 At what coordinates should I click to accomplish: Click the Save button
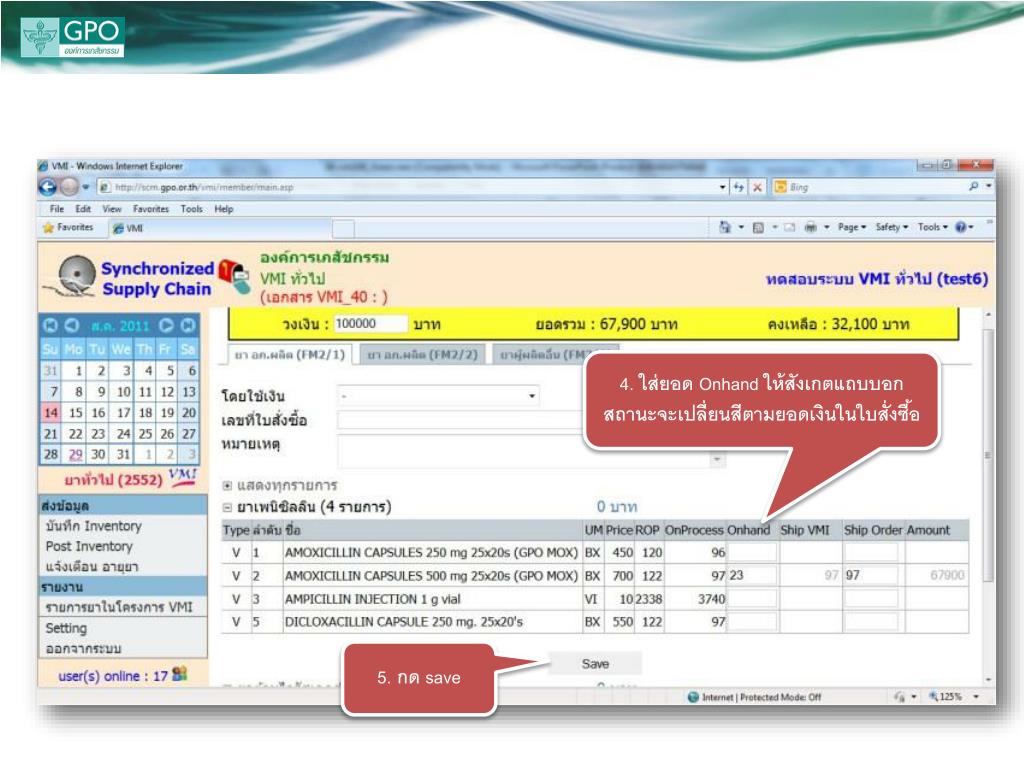coord(596,664)
